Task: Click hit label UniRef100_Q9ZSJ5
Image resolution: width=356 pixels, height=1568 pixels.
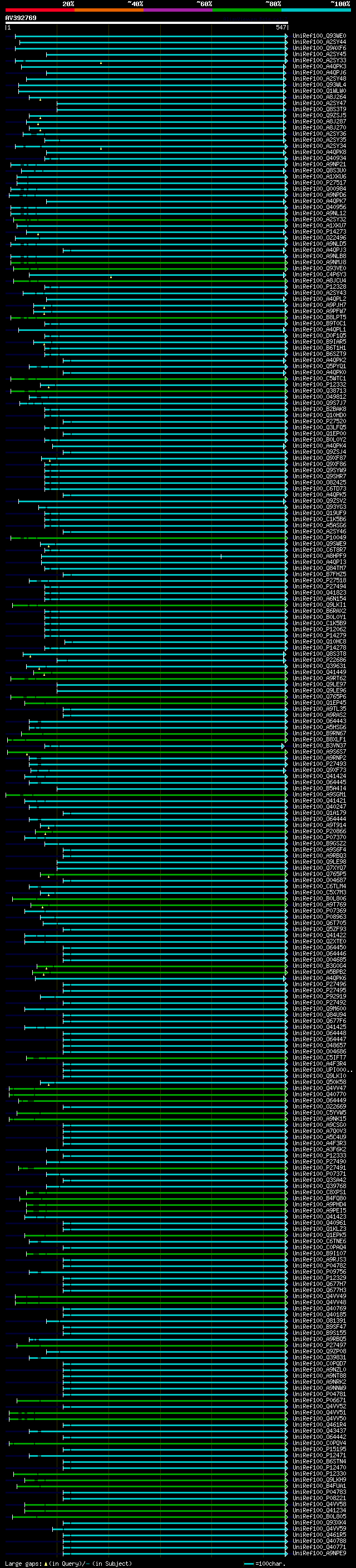Action: [319, 116]
